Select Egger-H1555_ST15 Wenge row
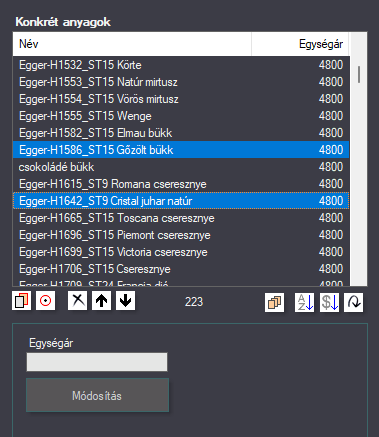 181,116
